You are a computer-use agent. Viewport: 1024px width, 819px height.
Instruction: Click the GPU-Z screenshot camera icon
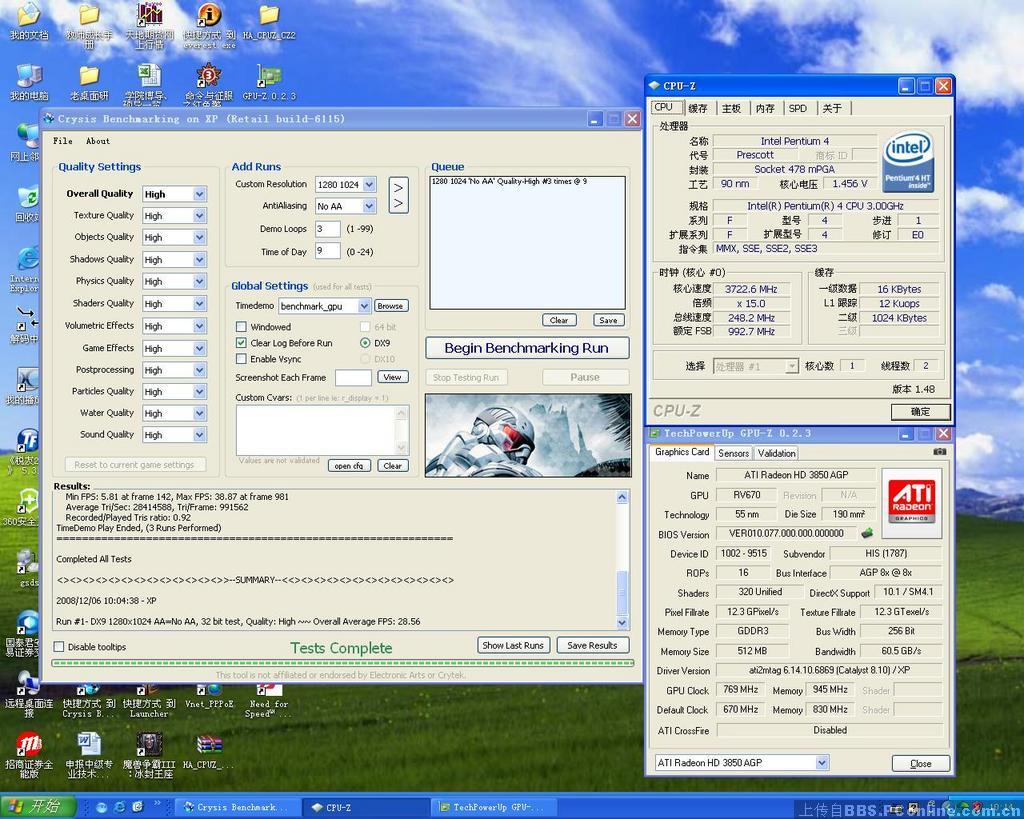pos(938,452)
